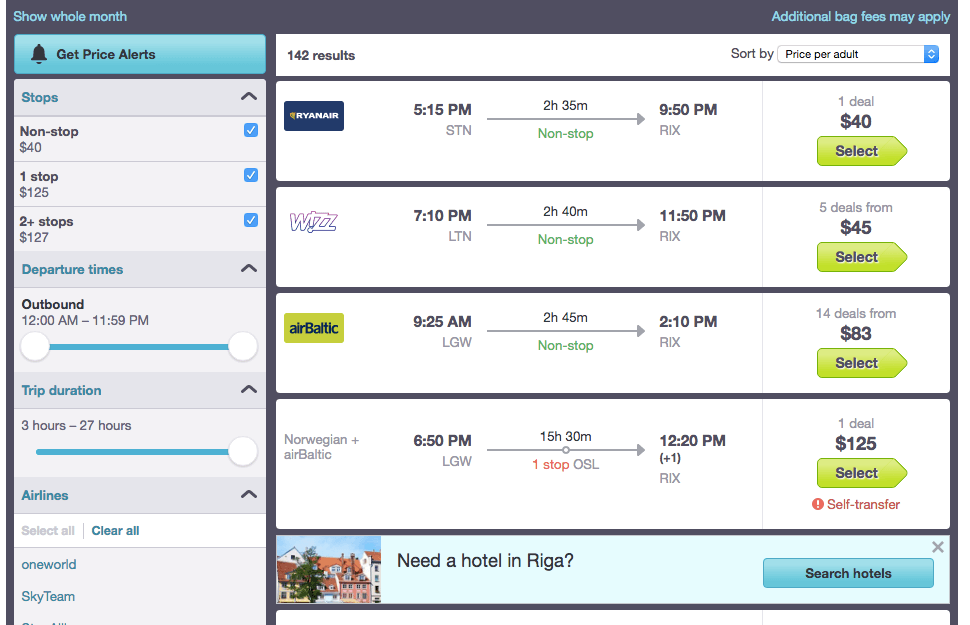Open the Show whole month link
The image size is (970, 625).
coord(70,17)
